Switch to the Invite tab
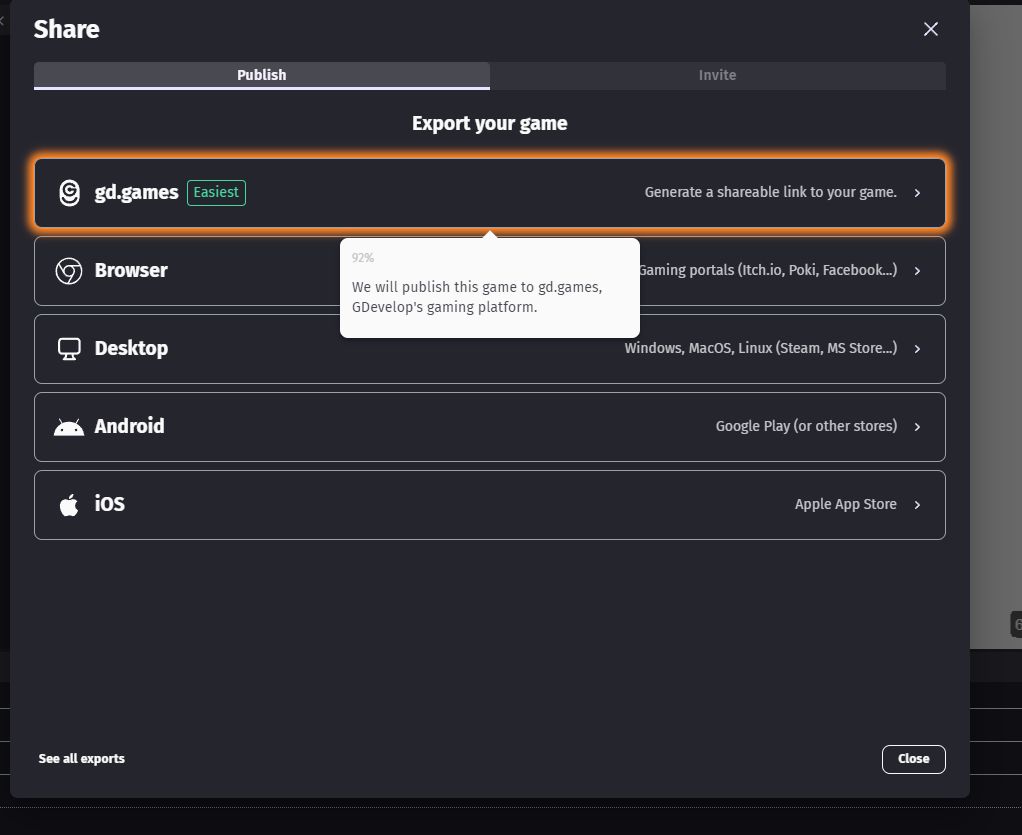 pyautogui.click(x=717, y=75)
